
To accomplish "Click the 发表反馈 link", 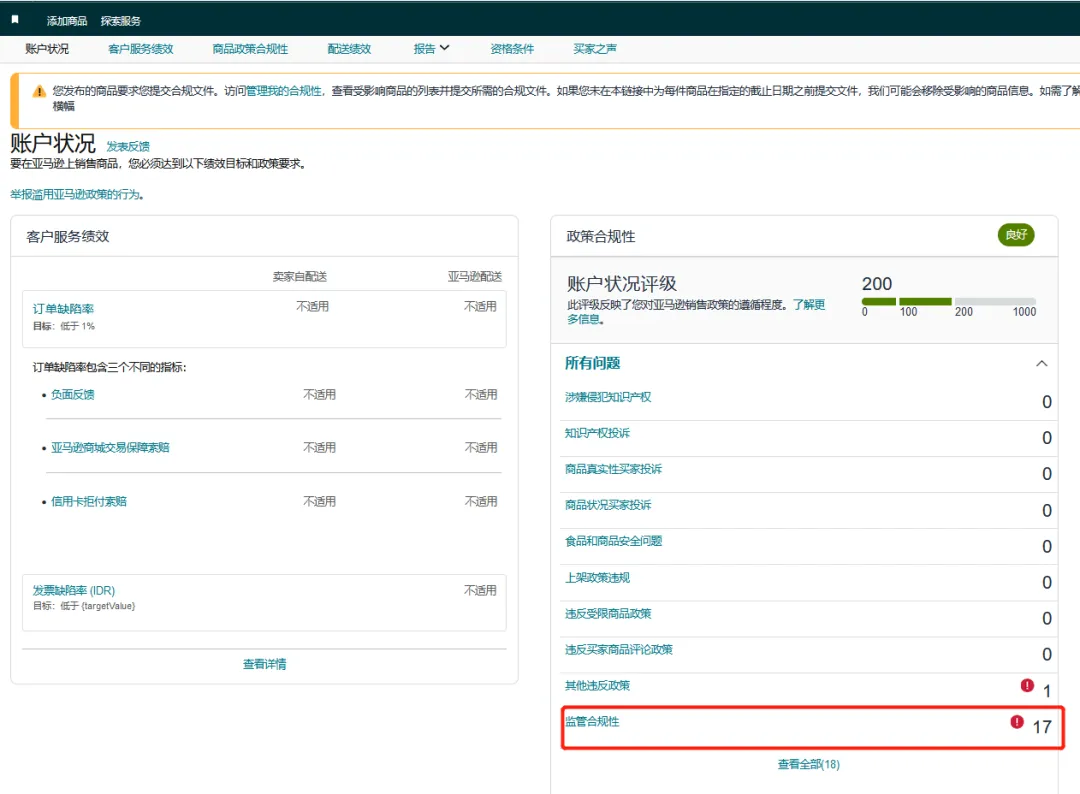I will tap(131, 146).
